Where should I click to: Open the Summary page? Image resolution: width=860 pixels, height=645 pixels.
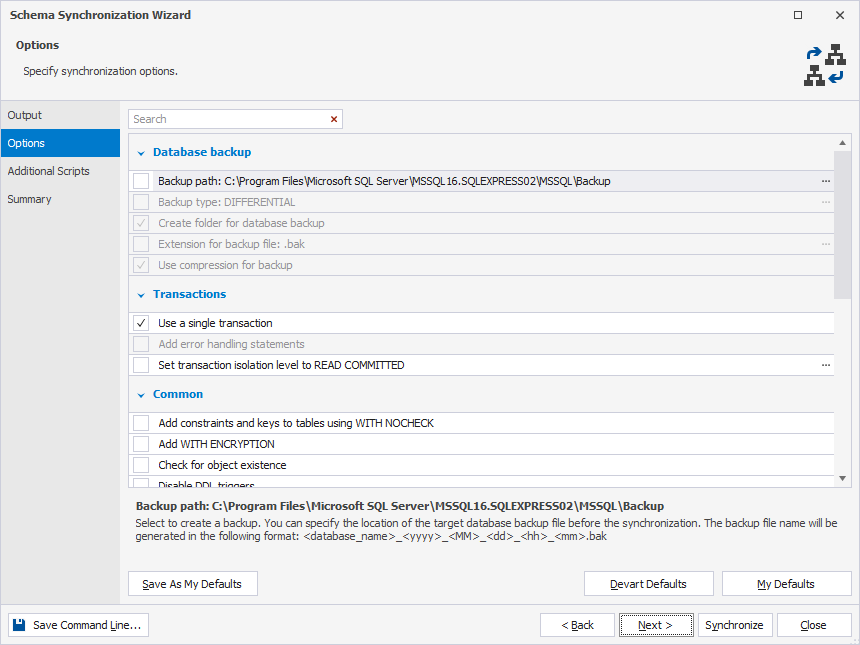[x=29, y=198]
